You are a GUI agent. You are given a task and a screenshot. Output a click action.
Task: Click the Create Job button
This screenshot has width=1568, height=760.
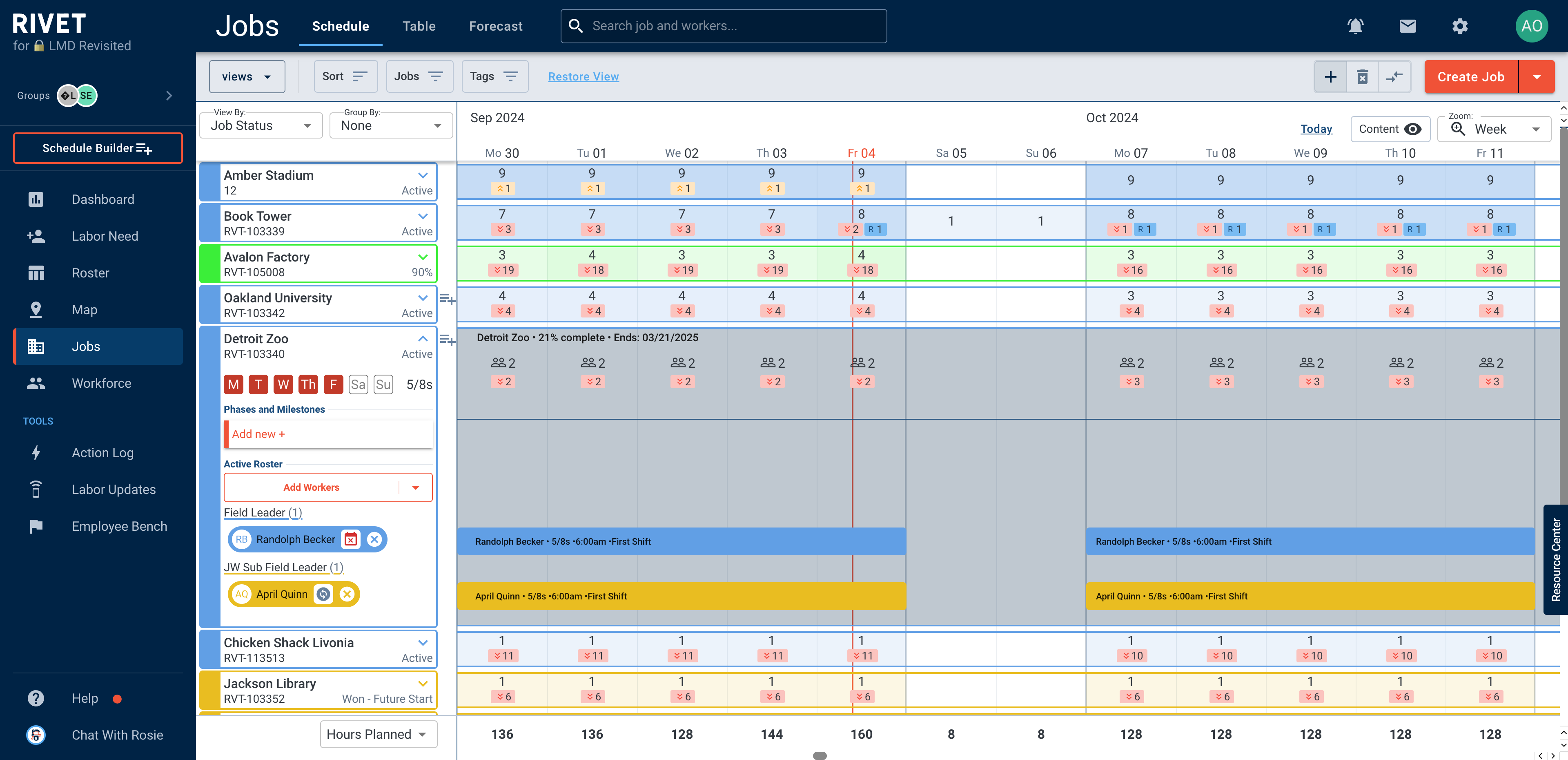[x=1470, y=77]
